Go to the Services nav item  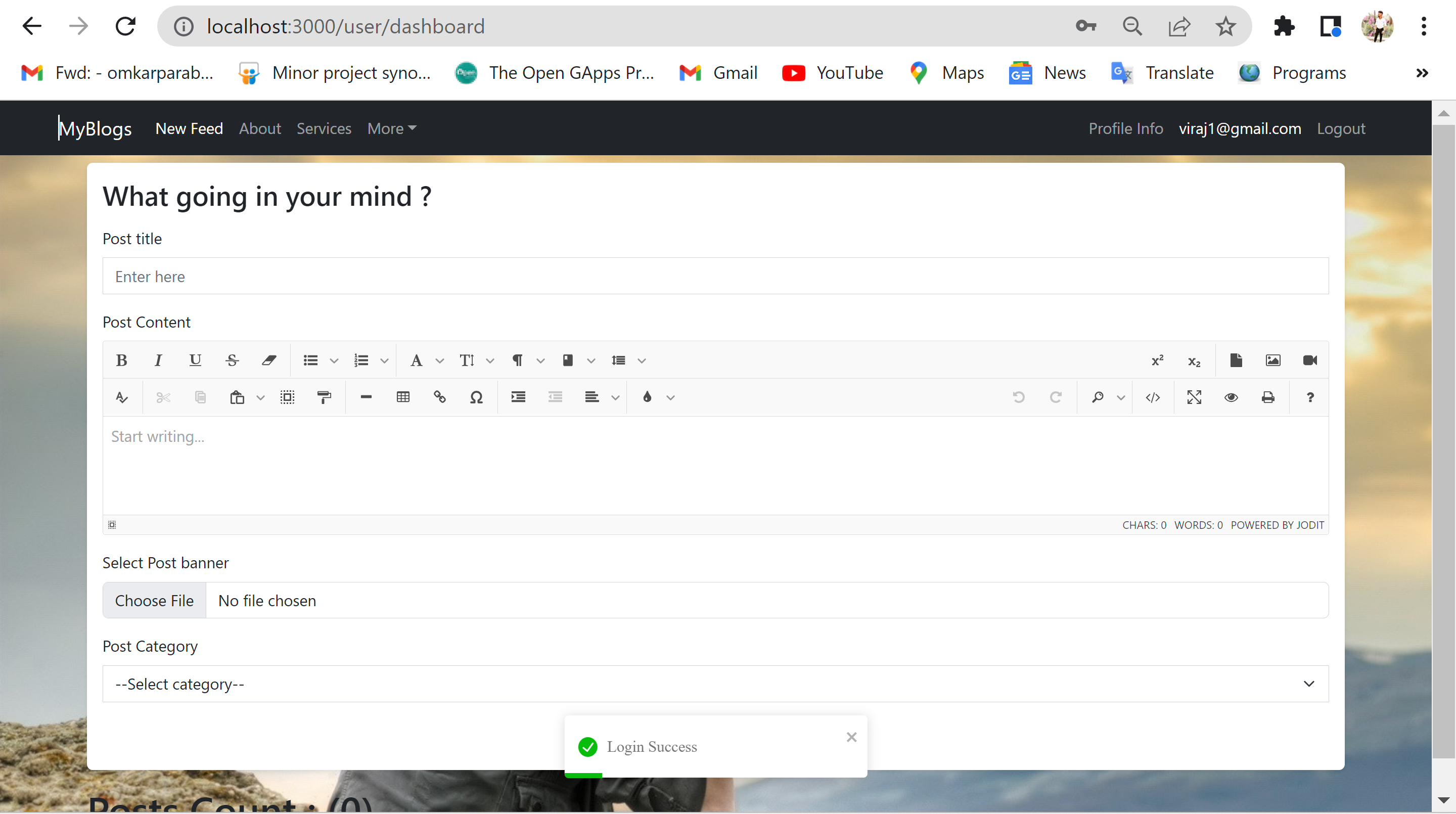point(324,128)
